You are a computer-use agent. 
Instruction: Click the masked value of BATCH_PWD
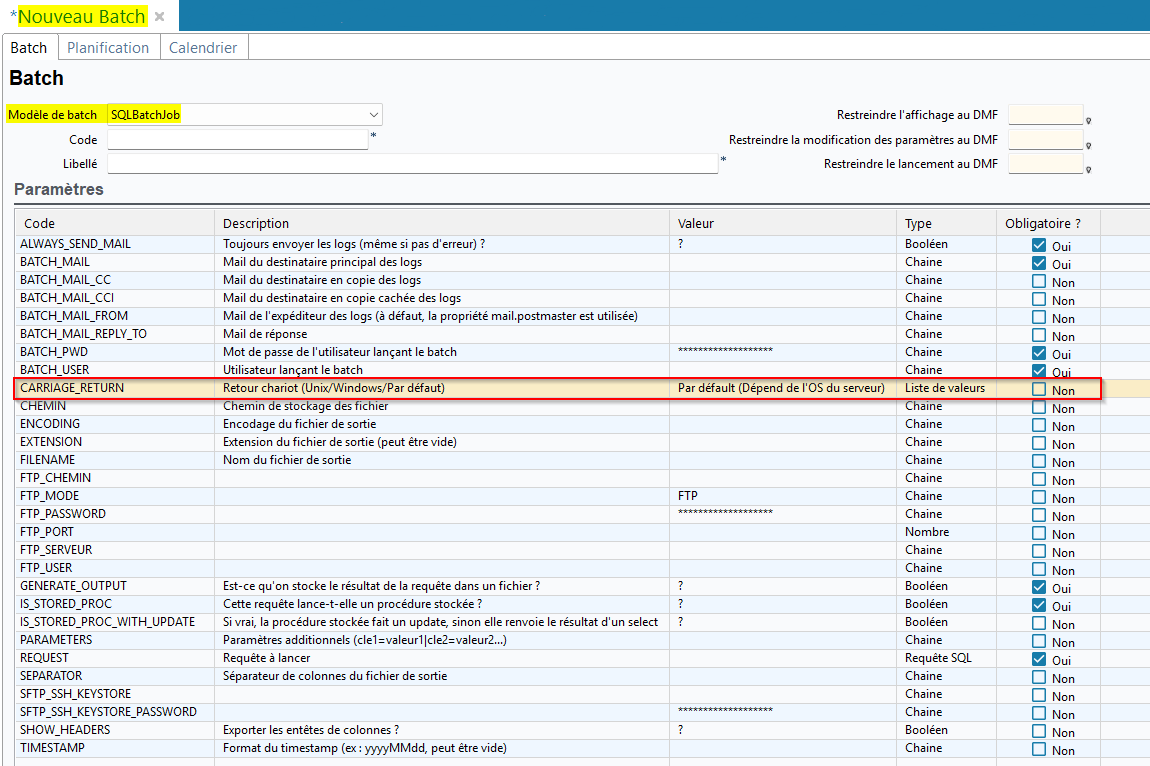(x=725, y=351)
